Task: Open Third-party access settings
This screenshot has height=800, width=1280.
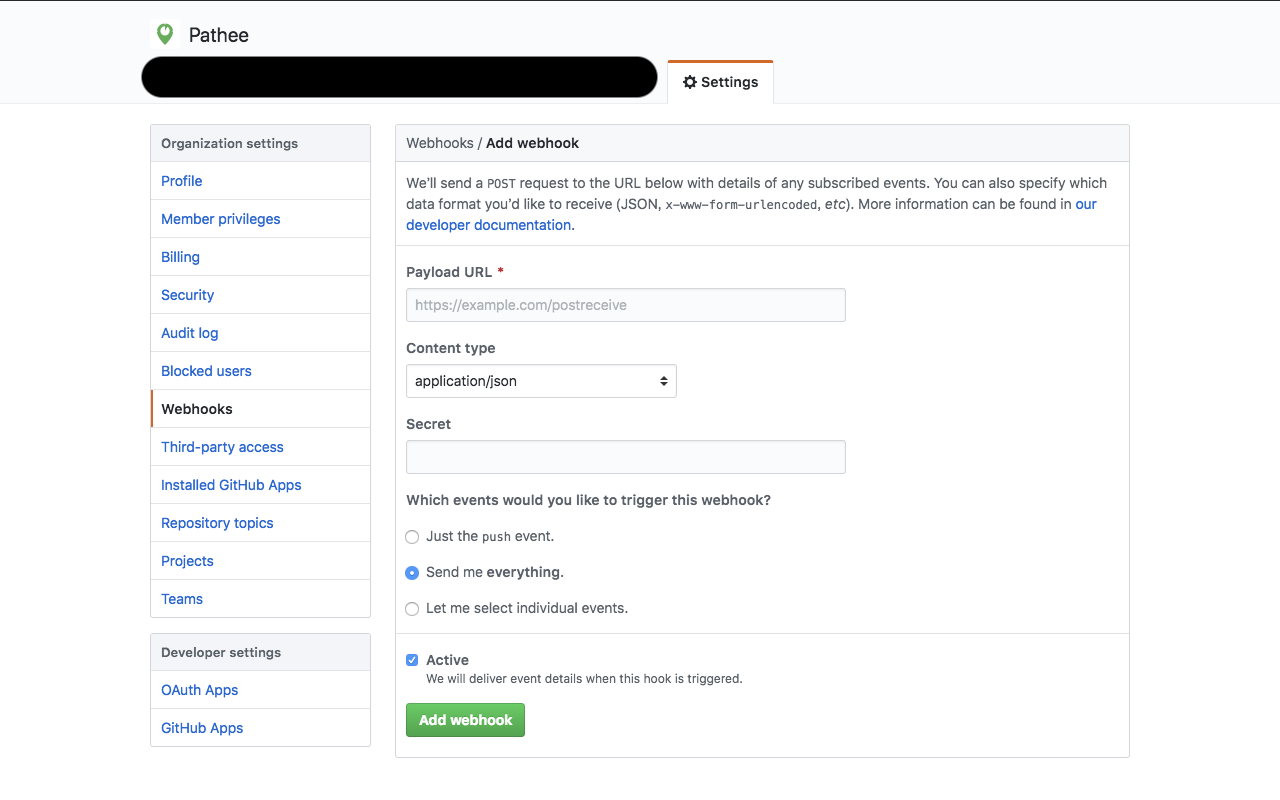Action: (x=222, y=446)
